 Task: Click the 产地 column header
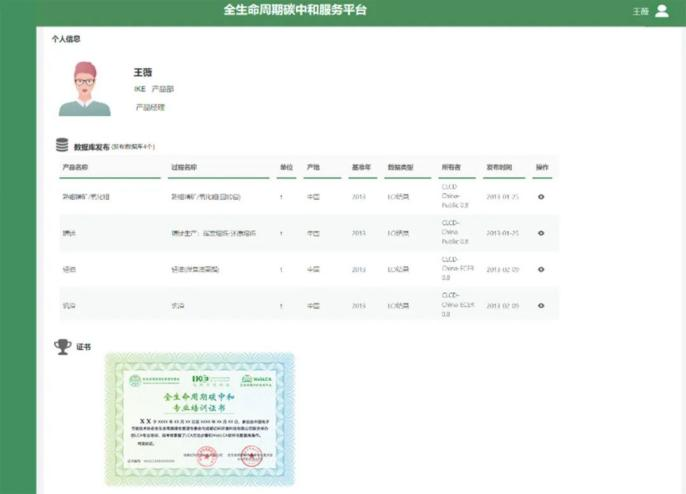pos(313,167)
